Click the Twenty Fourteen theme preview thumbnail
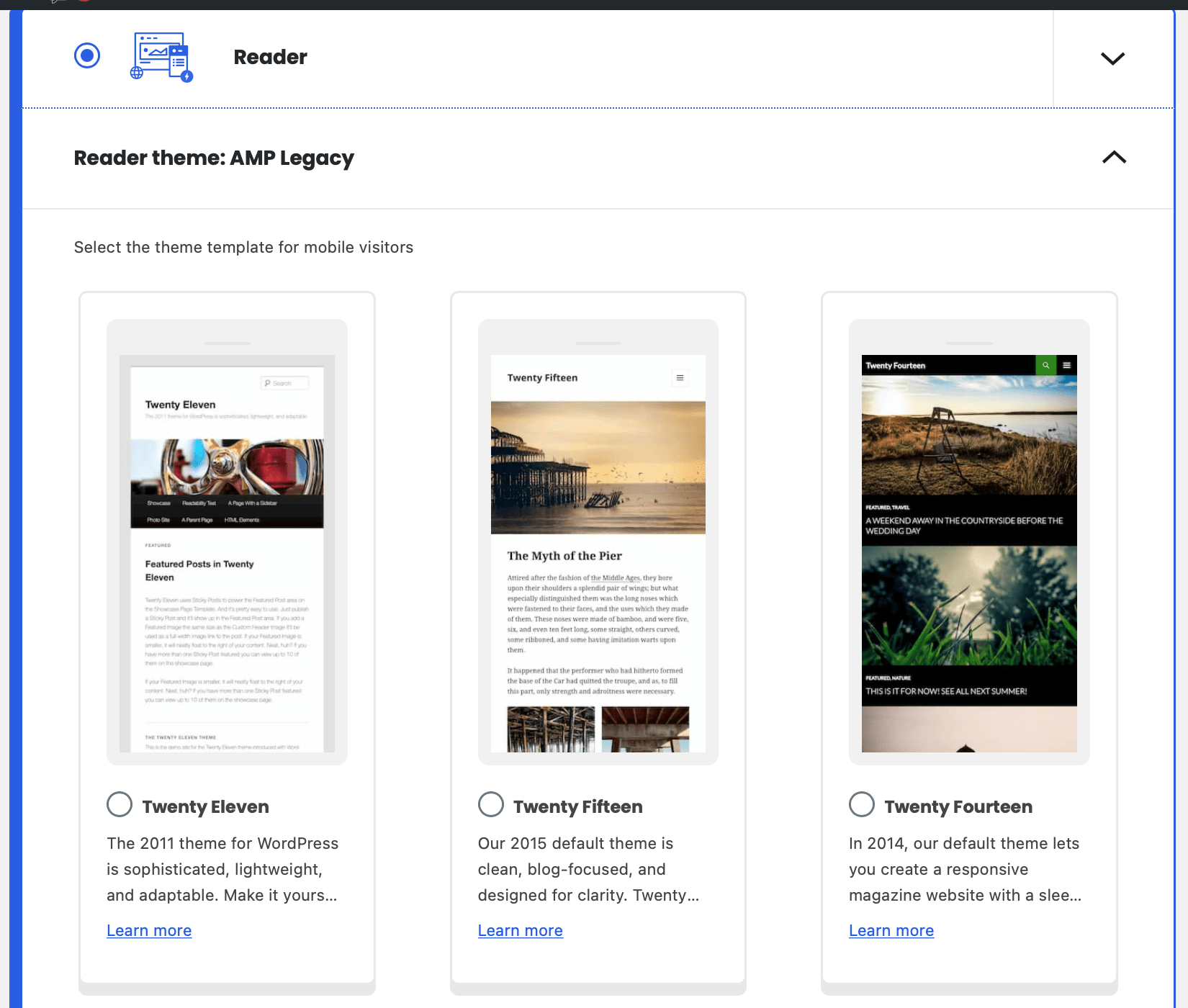Image resolution: width=1188 pixels, height=1008 pixels. coord(969,542)
